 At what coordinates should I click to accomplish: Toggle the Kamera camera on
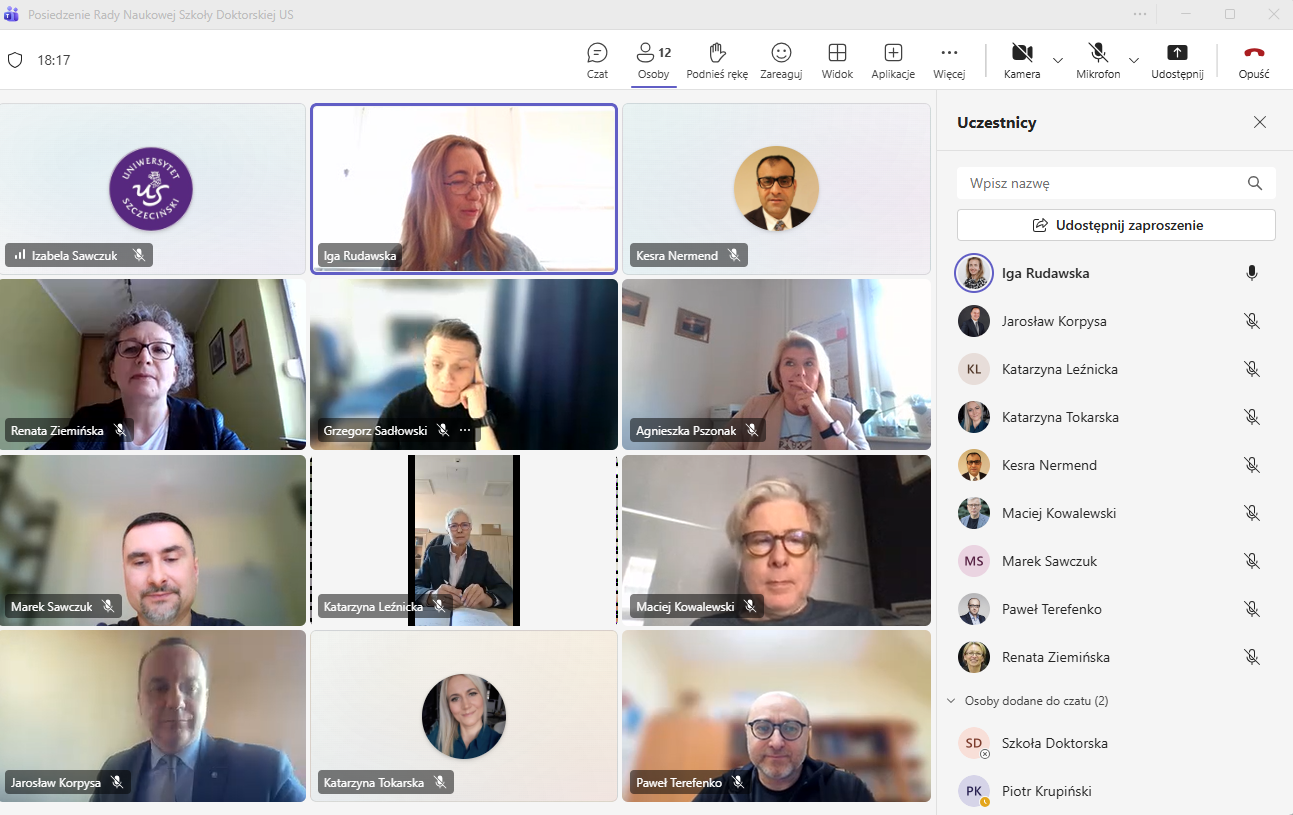[x=1021, y=60]
